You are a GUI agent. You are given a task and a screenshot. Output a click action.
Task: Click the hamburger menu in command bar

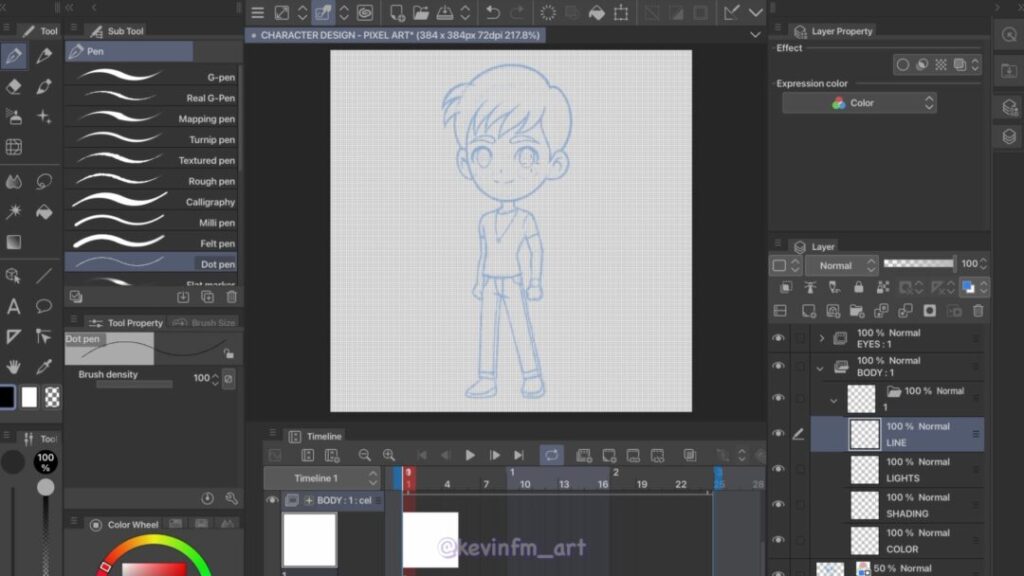click(x=258, y=12)
